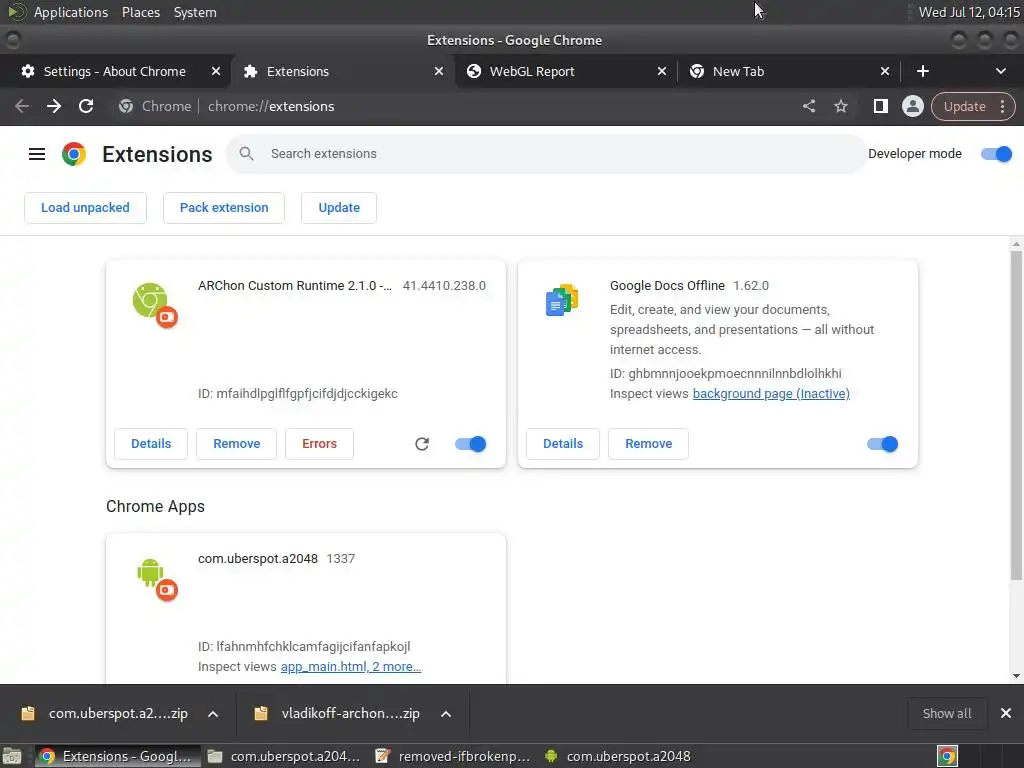Viewport: 1024px width, 768px height.
Task: Click the Chrome Update button
Action: point(964,106)
